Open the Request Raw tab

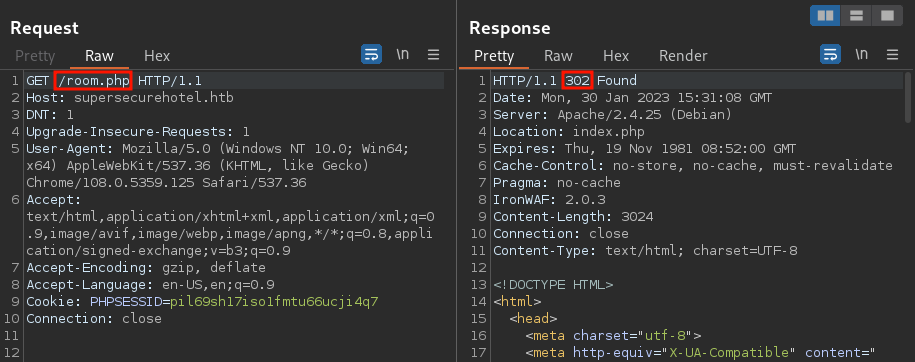(99, 56)
